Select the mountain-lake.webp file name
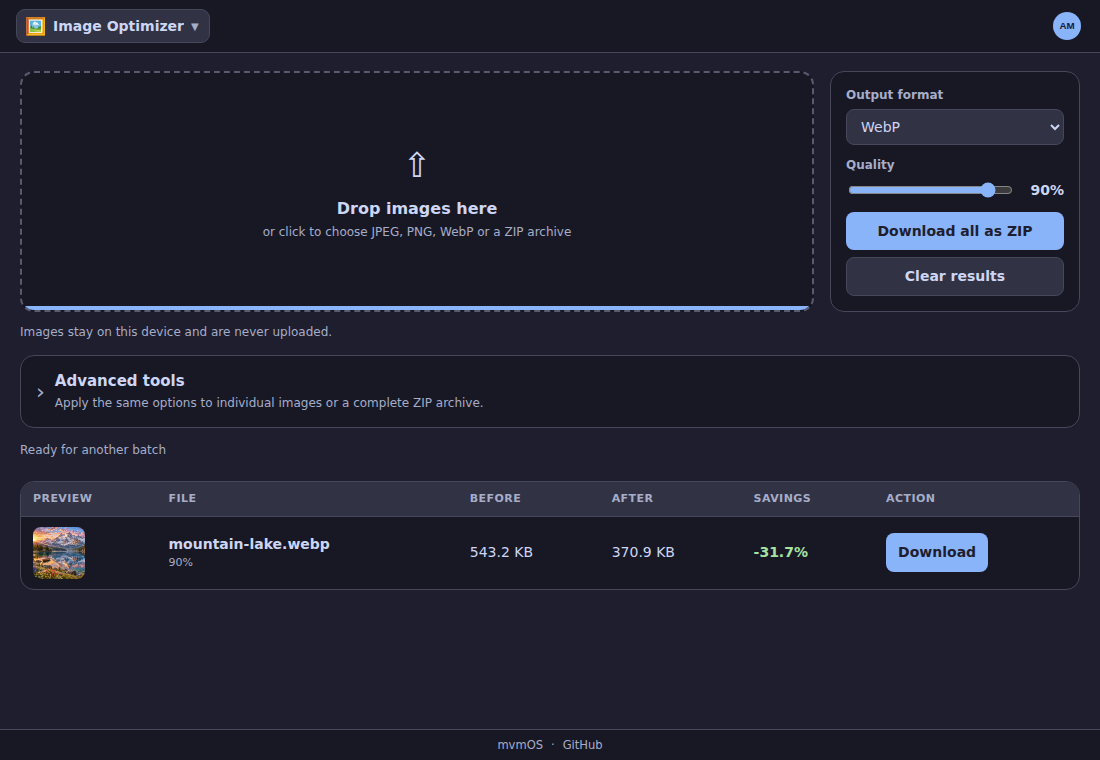The image size is (1100, 760). pos(249,544)
